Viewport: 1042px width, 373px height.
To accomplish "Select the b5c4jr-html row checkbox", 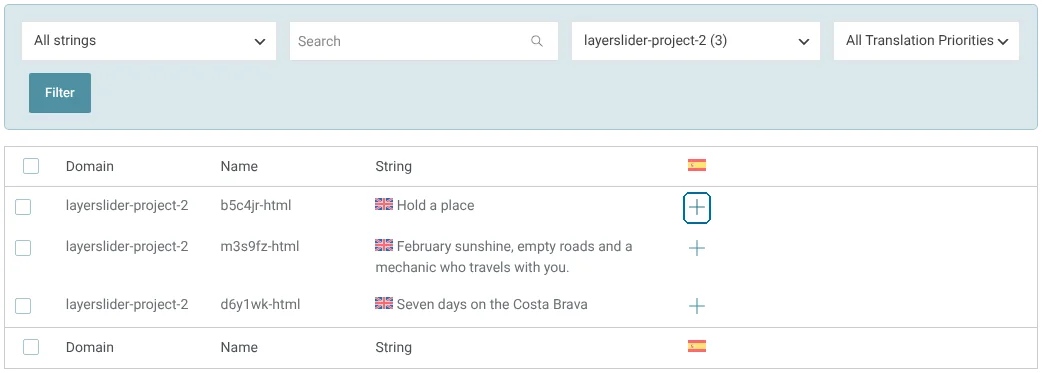I will (23, 207).
